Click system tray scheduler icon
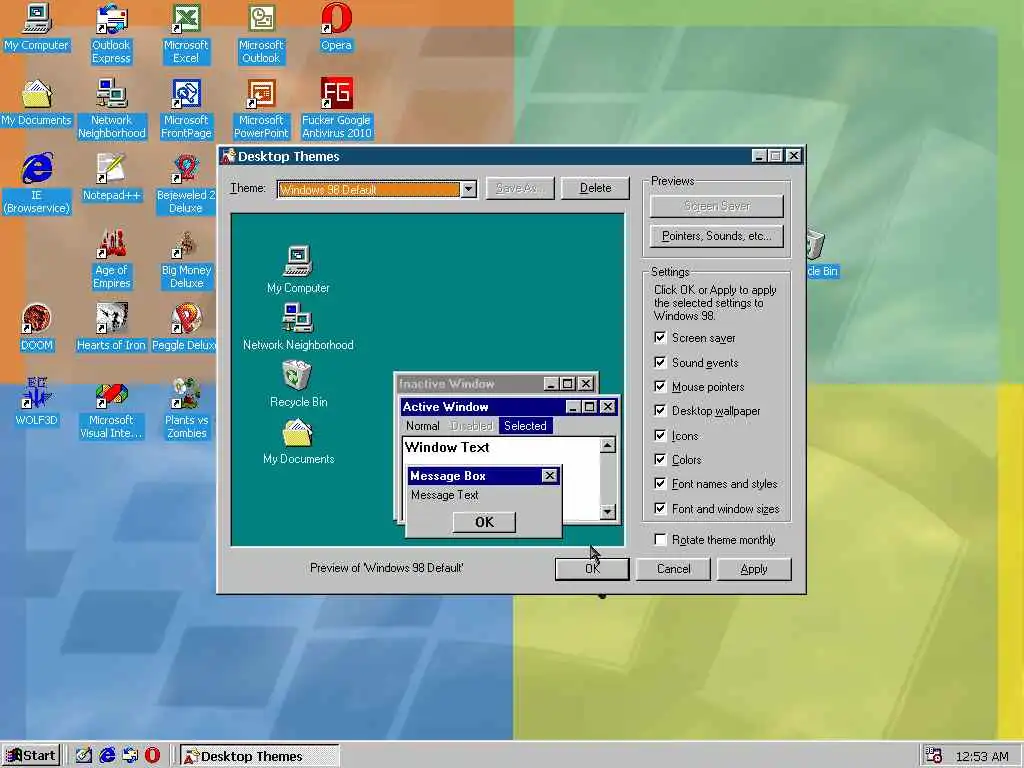Viewport: 1024px width, 768px height. click(x=933, y=756)
